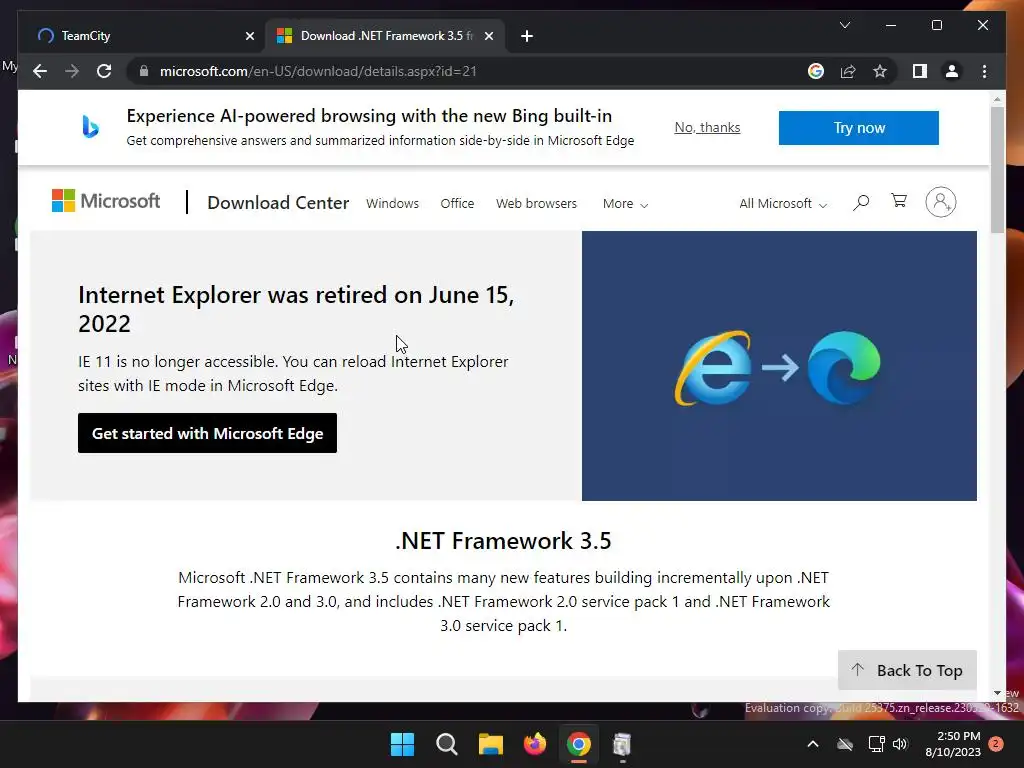Go back using the browser back arrow
The width and height of the screenshot is (1024, 768).
(x=40, y=71)
